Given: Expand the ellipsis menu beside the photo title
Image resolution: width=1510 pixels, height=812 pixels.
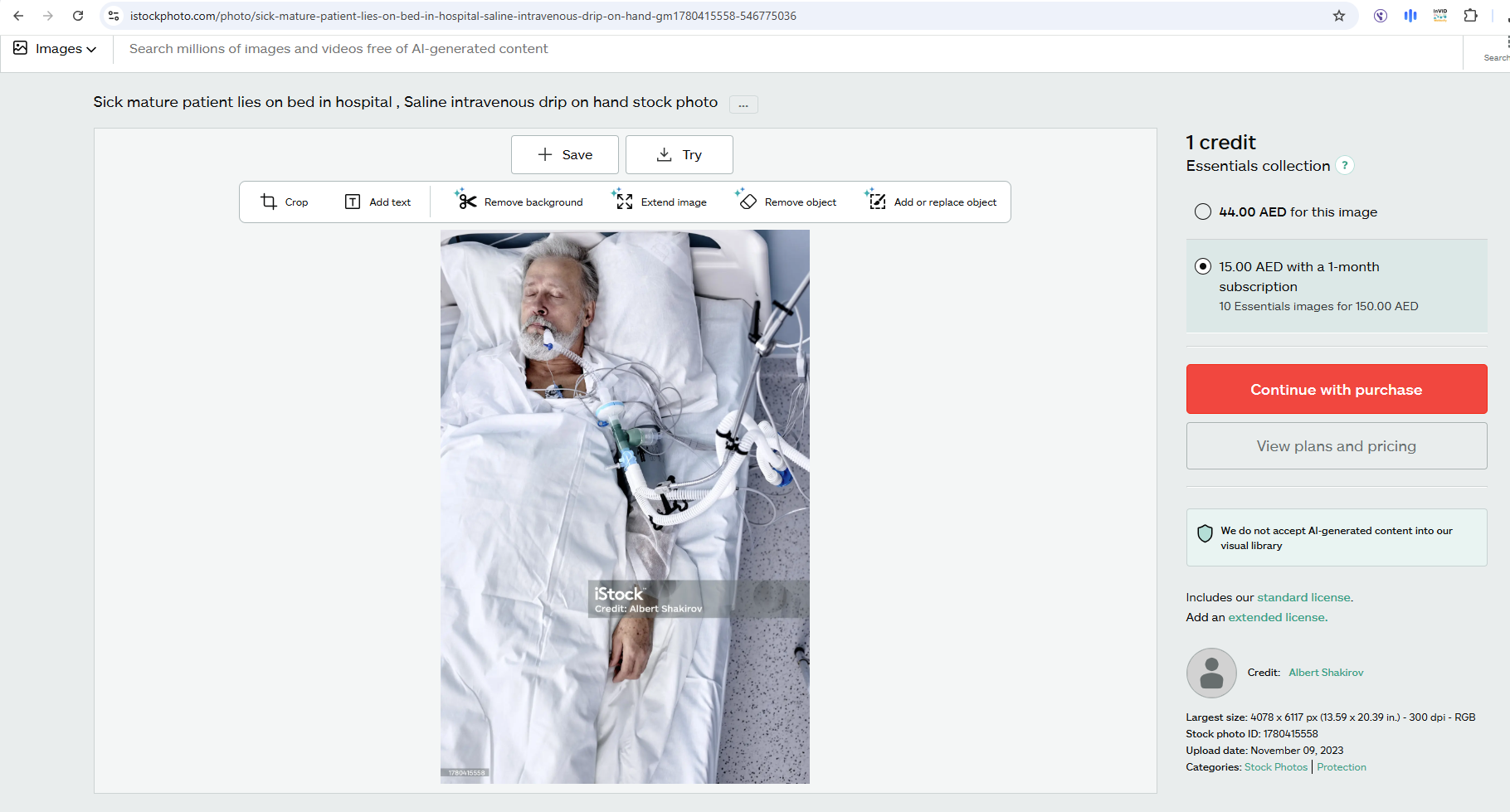Looking at the screenshot, I should point(743,105).
